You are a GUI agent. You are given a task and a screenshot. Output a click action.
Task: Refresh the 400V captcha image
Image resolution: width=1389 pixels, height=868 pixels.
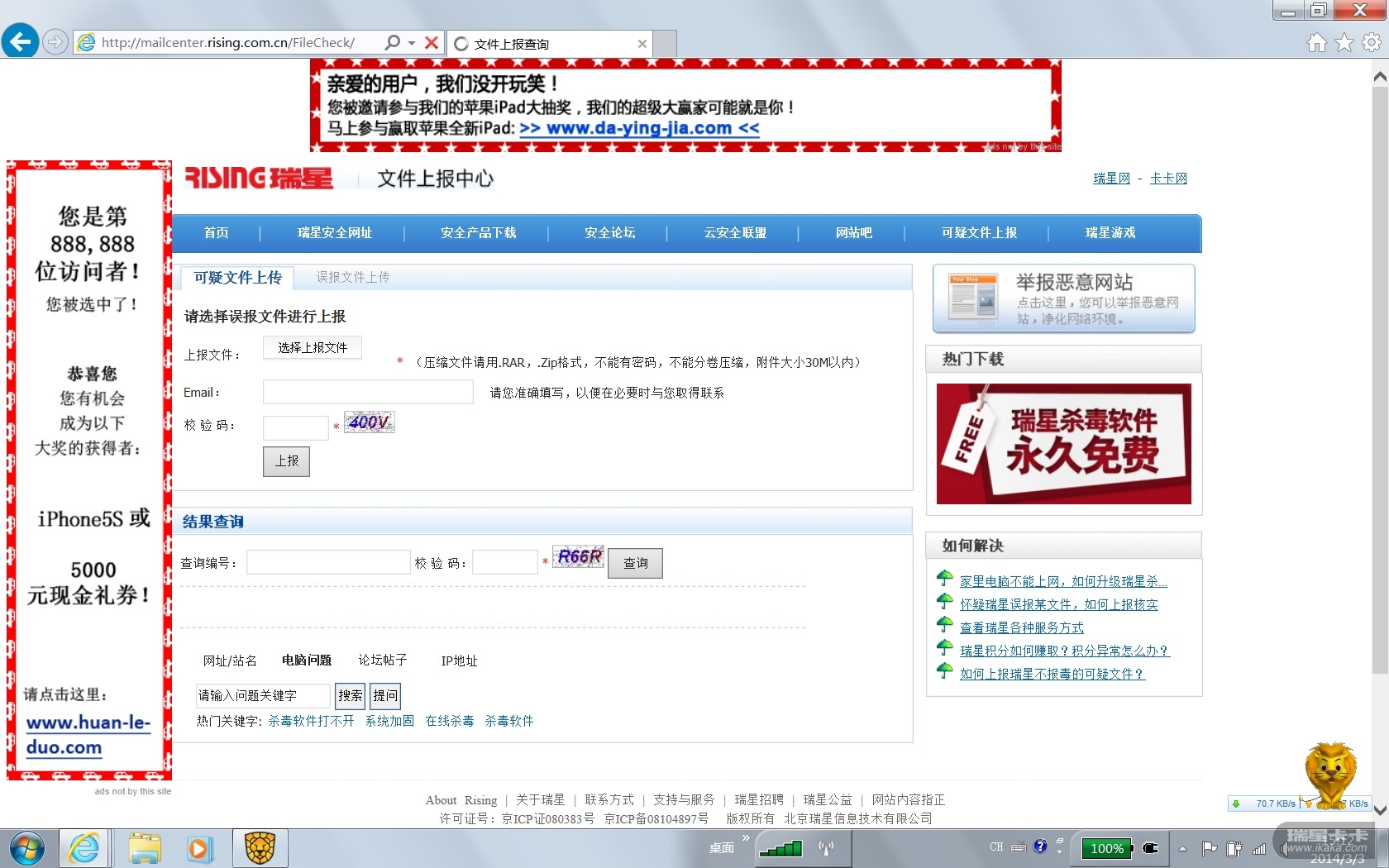370,422
